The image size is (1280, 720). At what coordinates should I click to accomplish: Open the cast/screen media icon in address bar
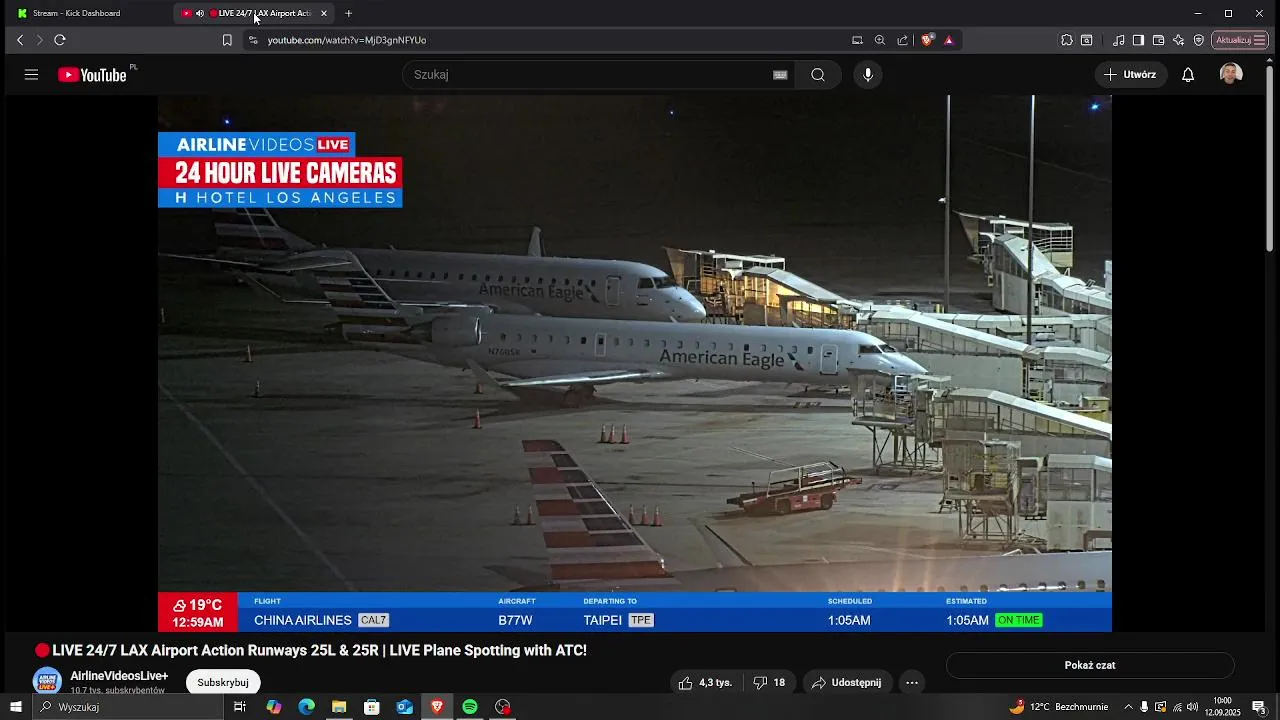857,40
